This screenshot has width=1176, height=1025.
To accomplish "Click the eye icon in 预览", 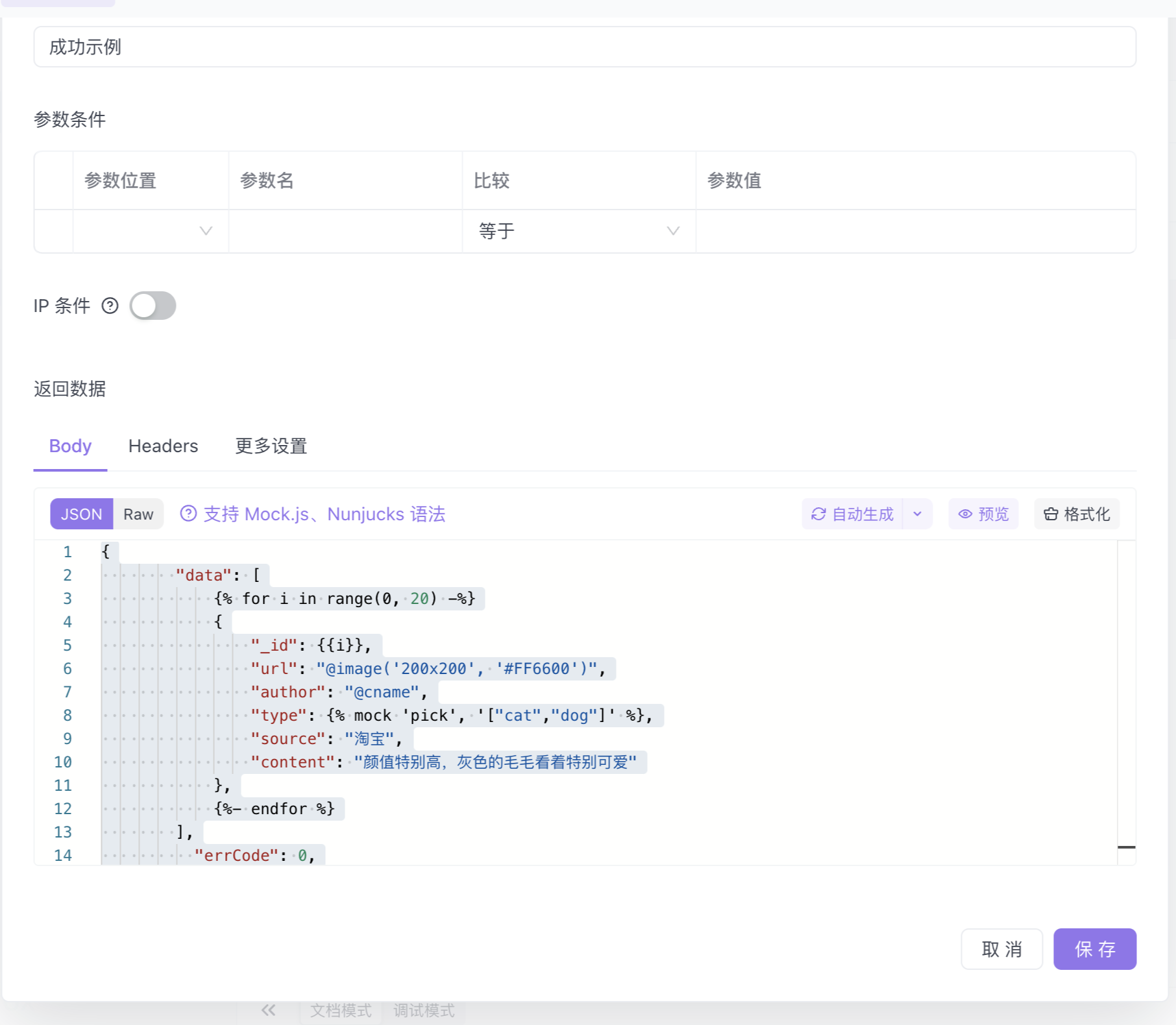I will [x=965, y=514].
